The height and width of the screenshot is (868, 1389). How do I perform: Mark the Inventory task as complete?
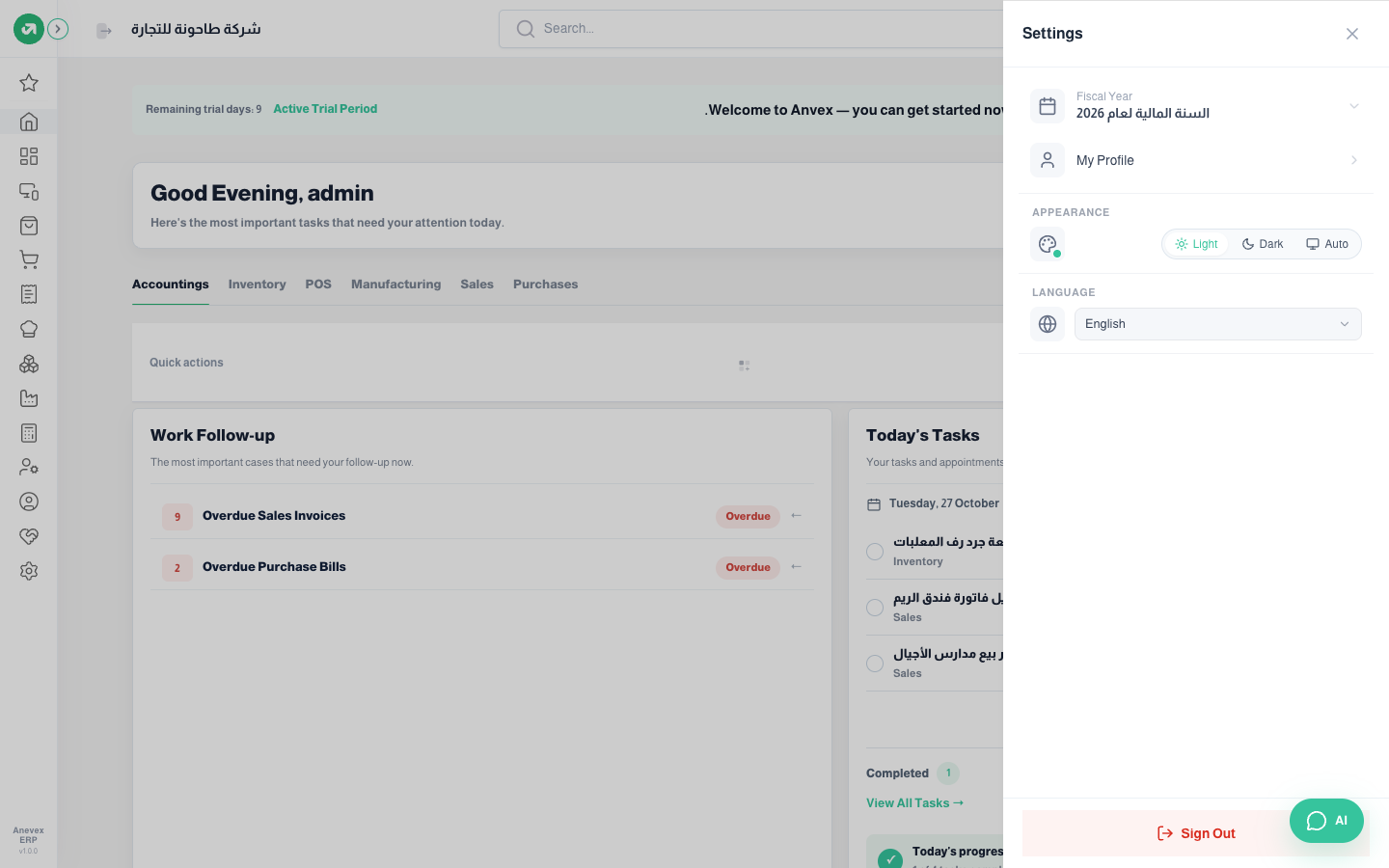coord(875,552)
